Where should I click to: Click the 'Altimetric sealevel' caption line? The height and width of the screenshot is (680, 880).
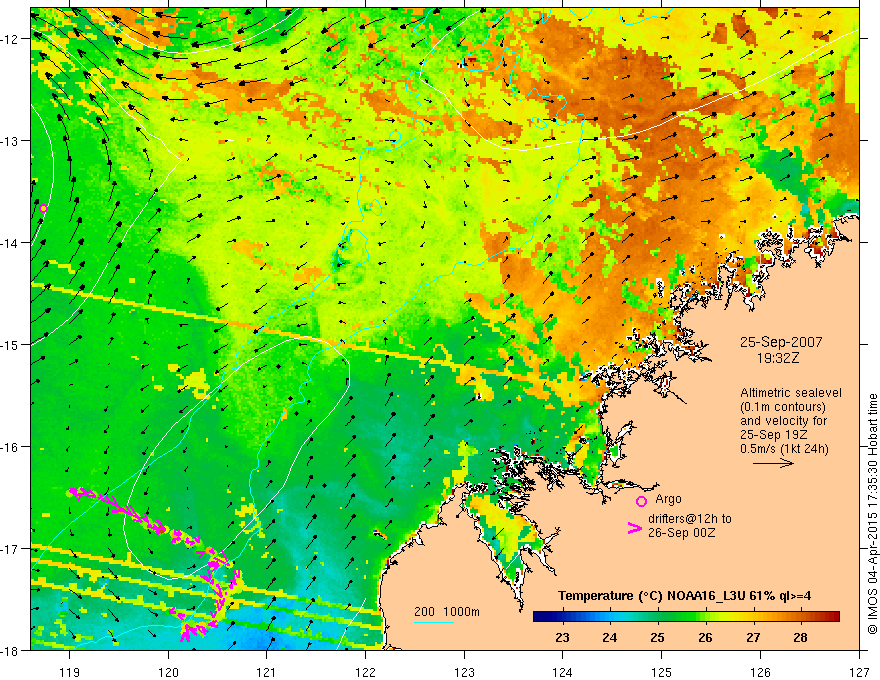pos(791,393)
